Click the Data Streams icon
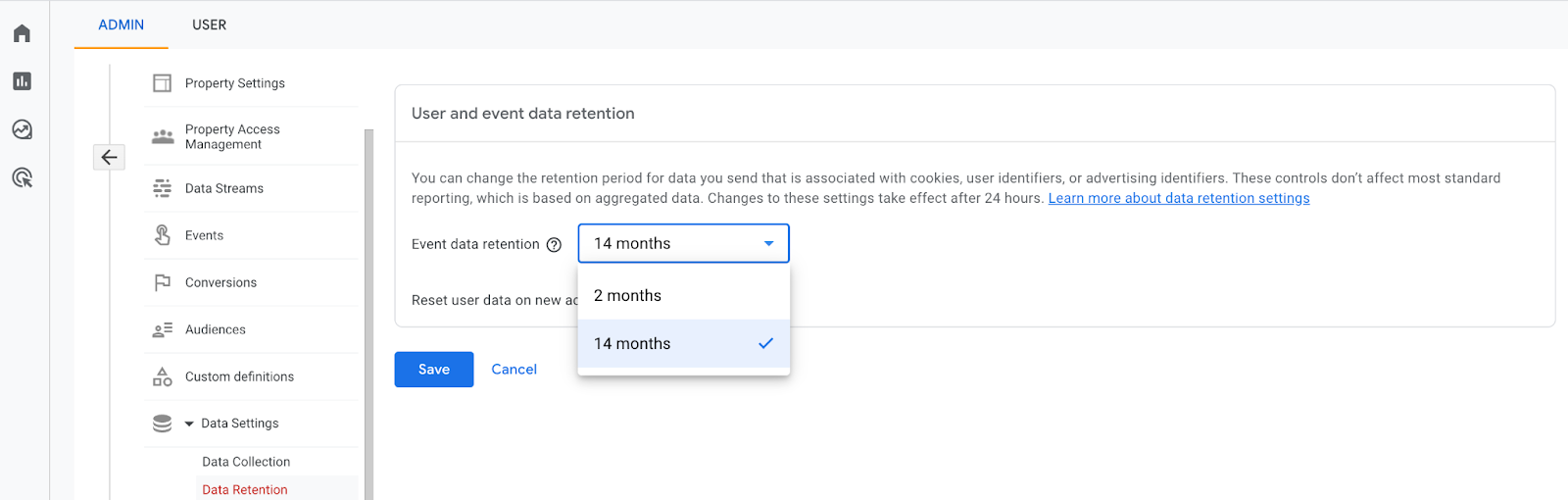 tap(163, 188)
